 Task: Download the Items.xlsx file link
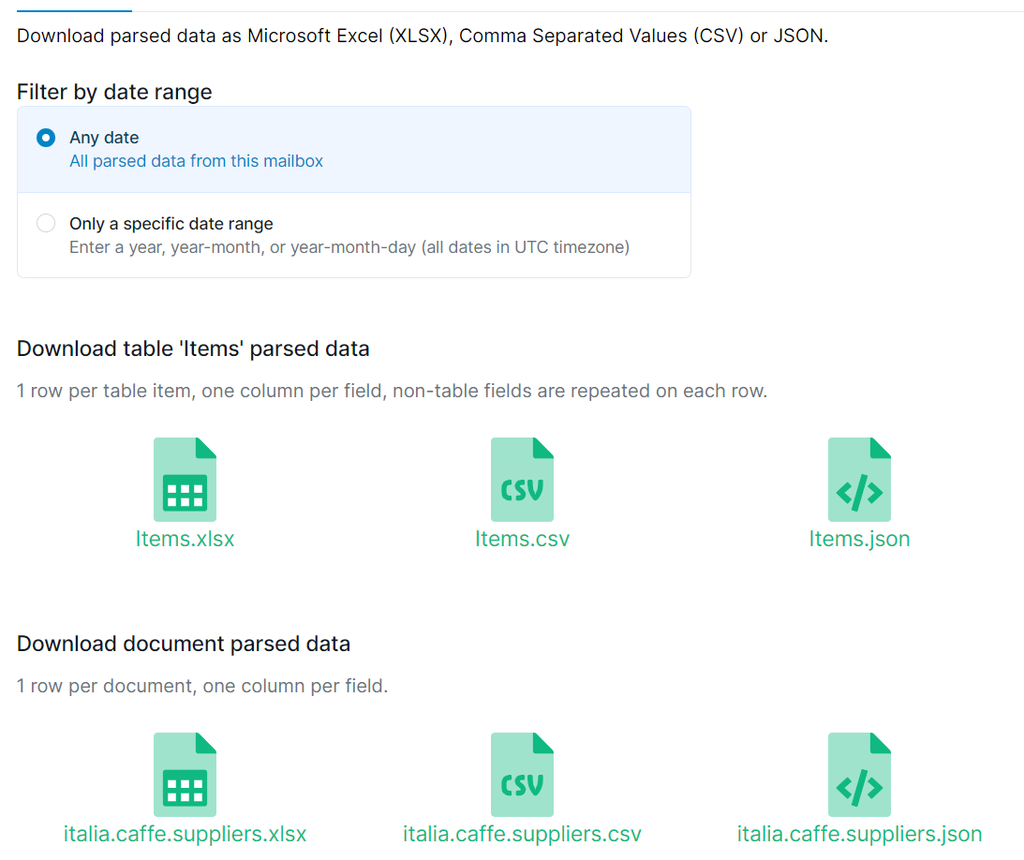click(184, 538)
